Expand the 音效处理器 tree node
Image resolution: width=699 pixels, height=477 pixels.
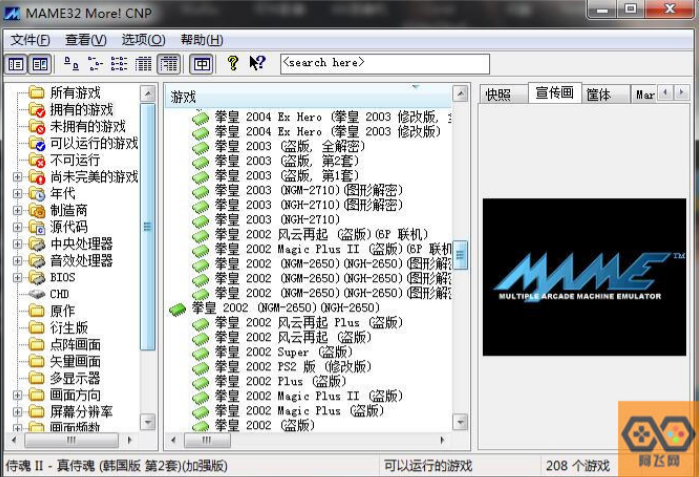click(17, 261)
